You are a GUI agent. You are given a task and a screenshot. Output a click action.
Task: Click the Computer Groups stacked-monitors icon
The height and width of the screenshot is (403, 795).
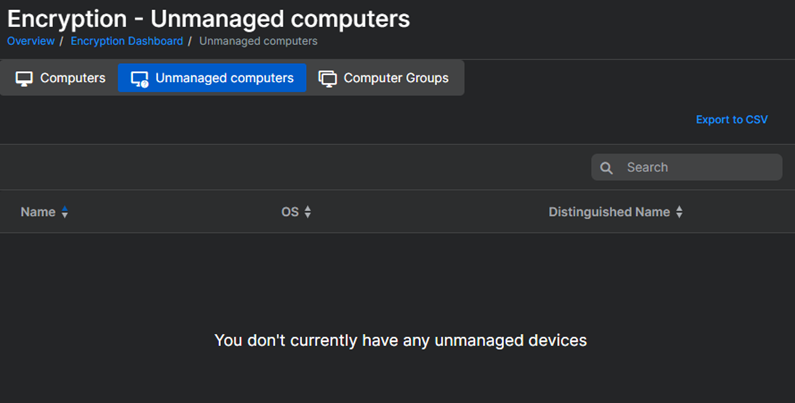(327, 78)
